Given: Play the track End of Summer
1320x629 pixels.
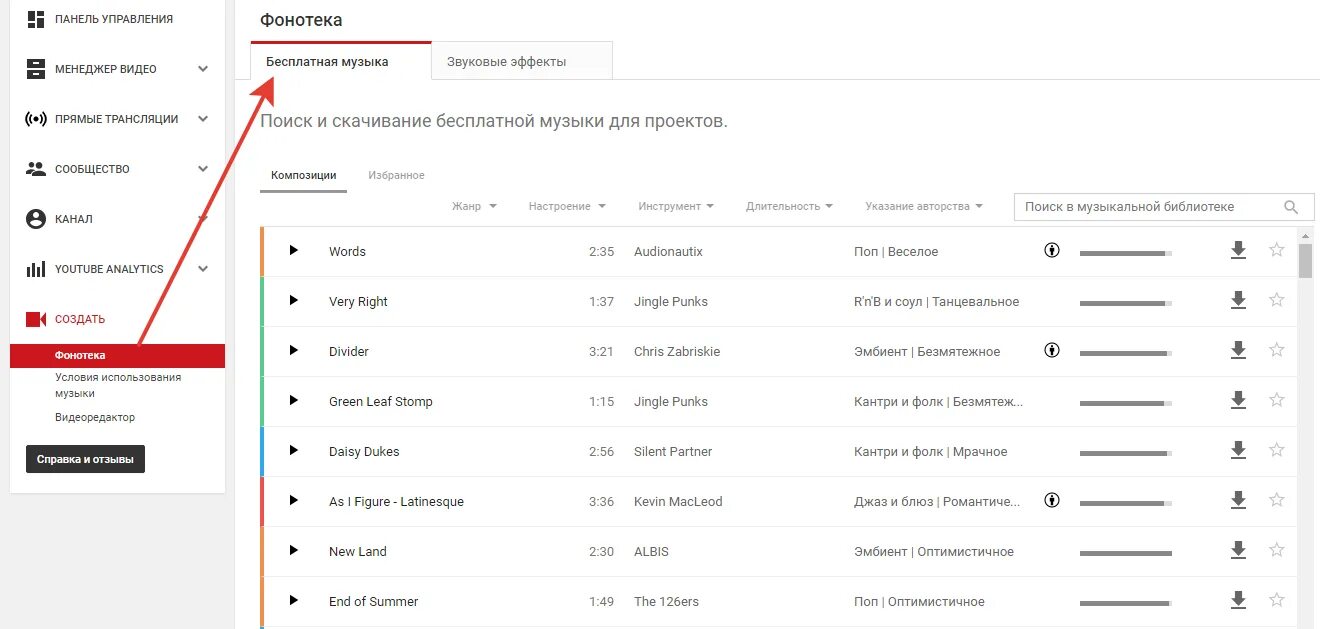Looking at the screenshot, I should coord(294,600).
